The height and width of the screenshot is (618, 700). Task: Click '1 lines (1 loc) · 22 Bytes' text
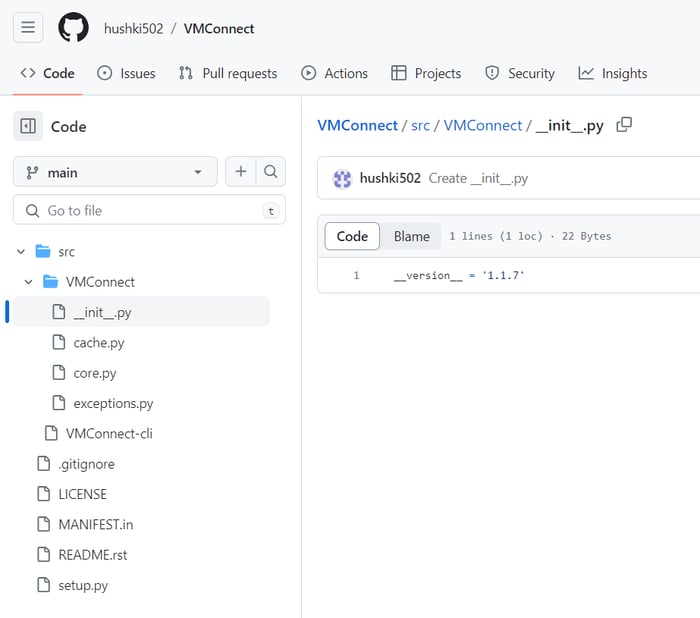530,236
